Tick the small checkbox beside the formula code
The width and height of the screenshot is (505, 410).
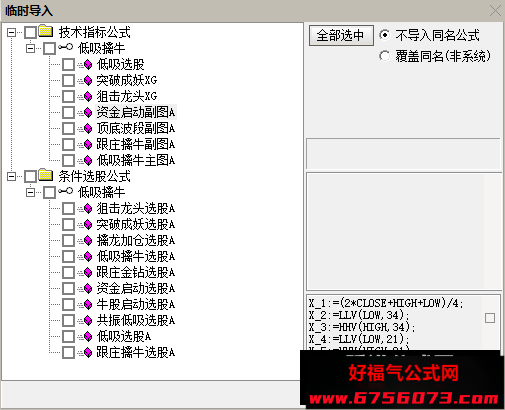point(490,318)
